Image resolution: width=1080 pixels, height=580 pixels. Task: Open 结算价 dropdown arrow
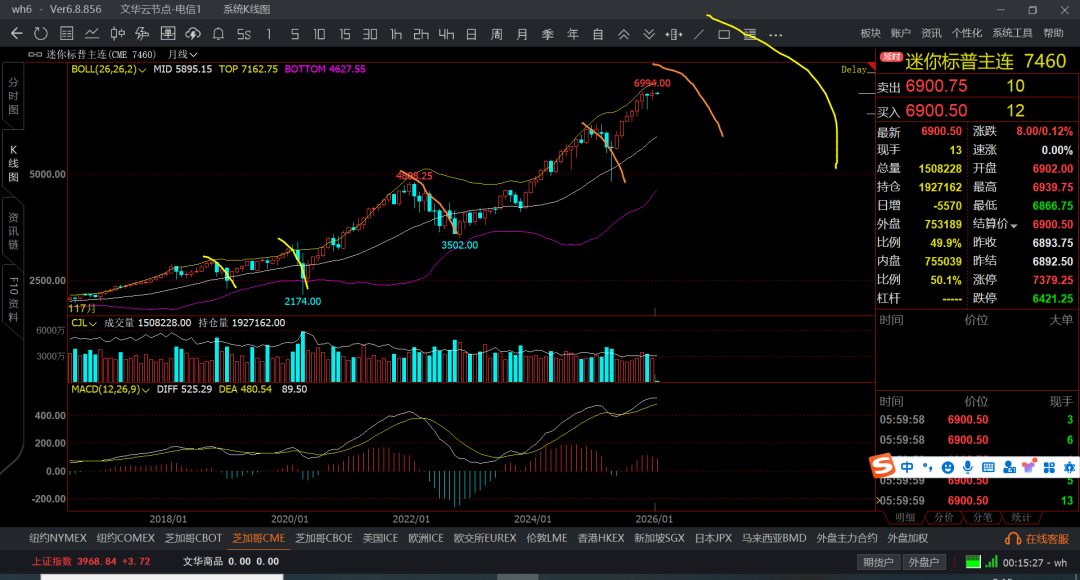(1014, 225)
